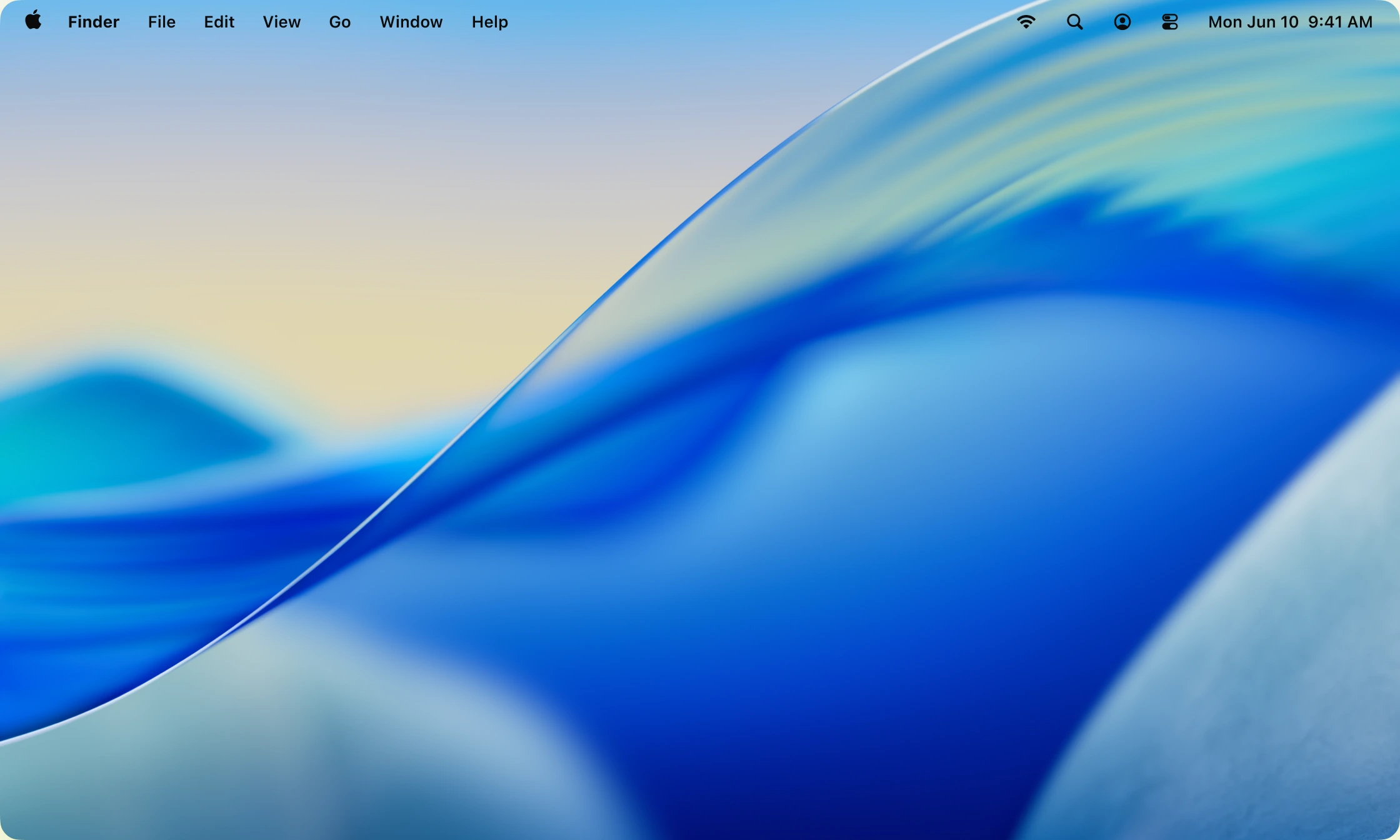Viewport: 1400px width, 840px height.
Task: Click the date Mon Jun 10
Action: pos(1253,22)
